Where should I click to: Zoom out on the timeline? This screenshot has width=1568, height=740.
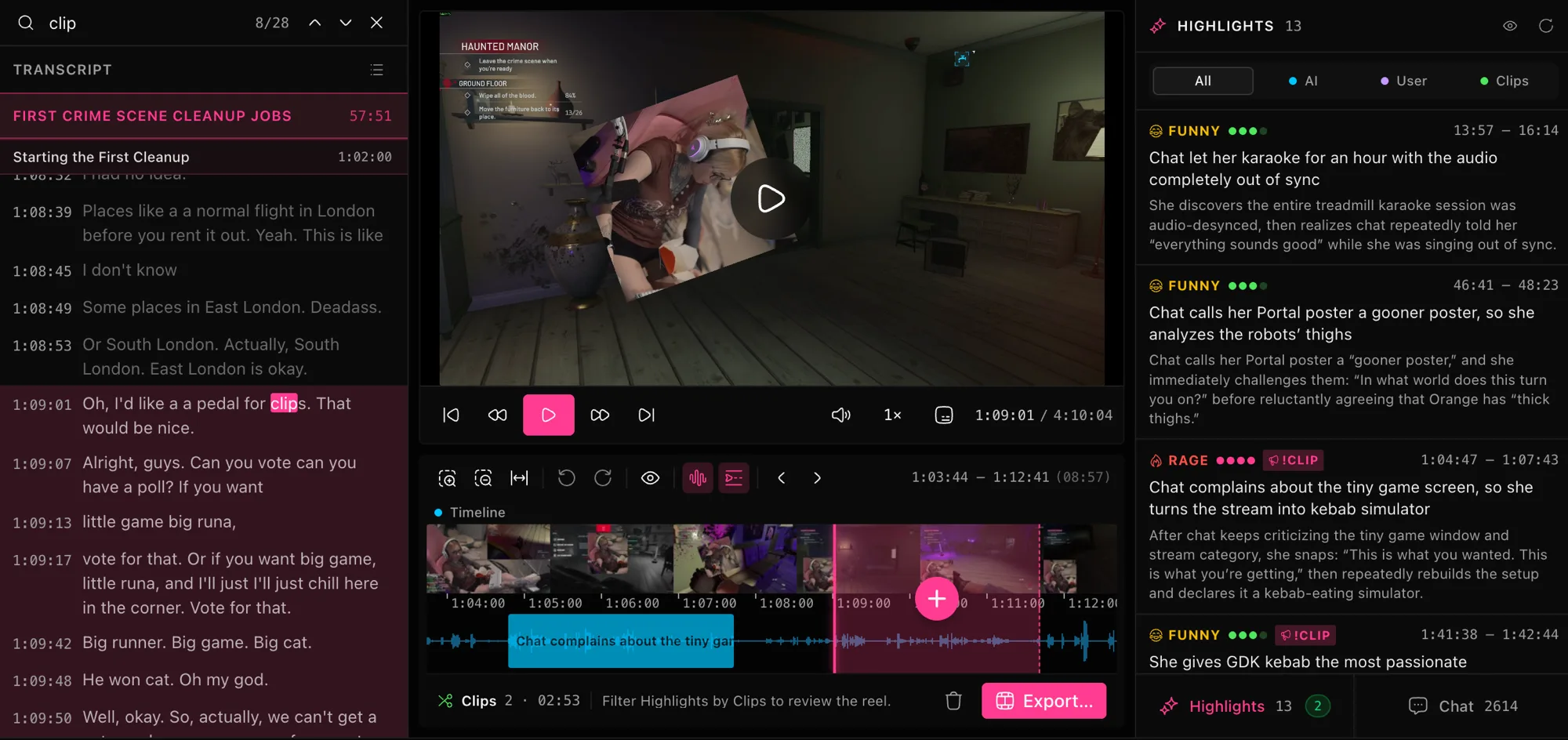(483, 478)
